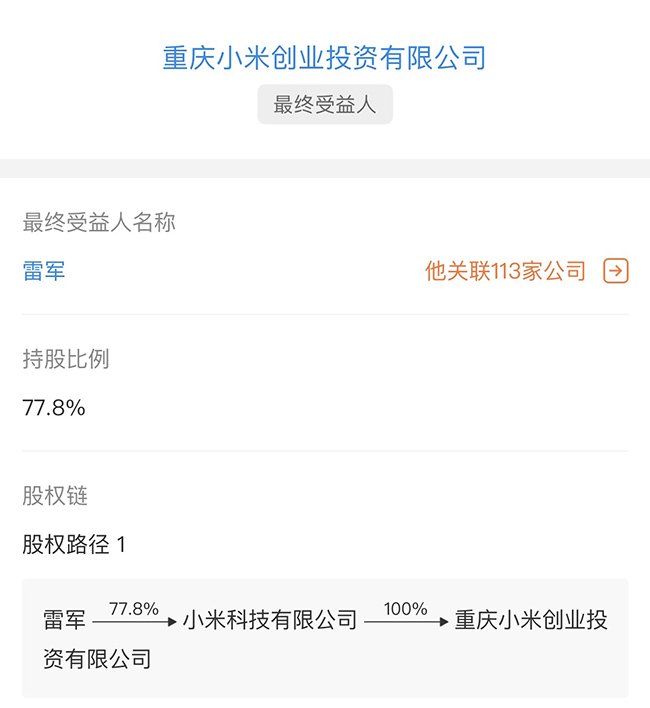Open the company title 重庆小米创业投资有限公司 at top

coord(324,57)
